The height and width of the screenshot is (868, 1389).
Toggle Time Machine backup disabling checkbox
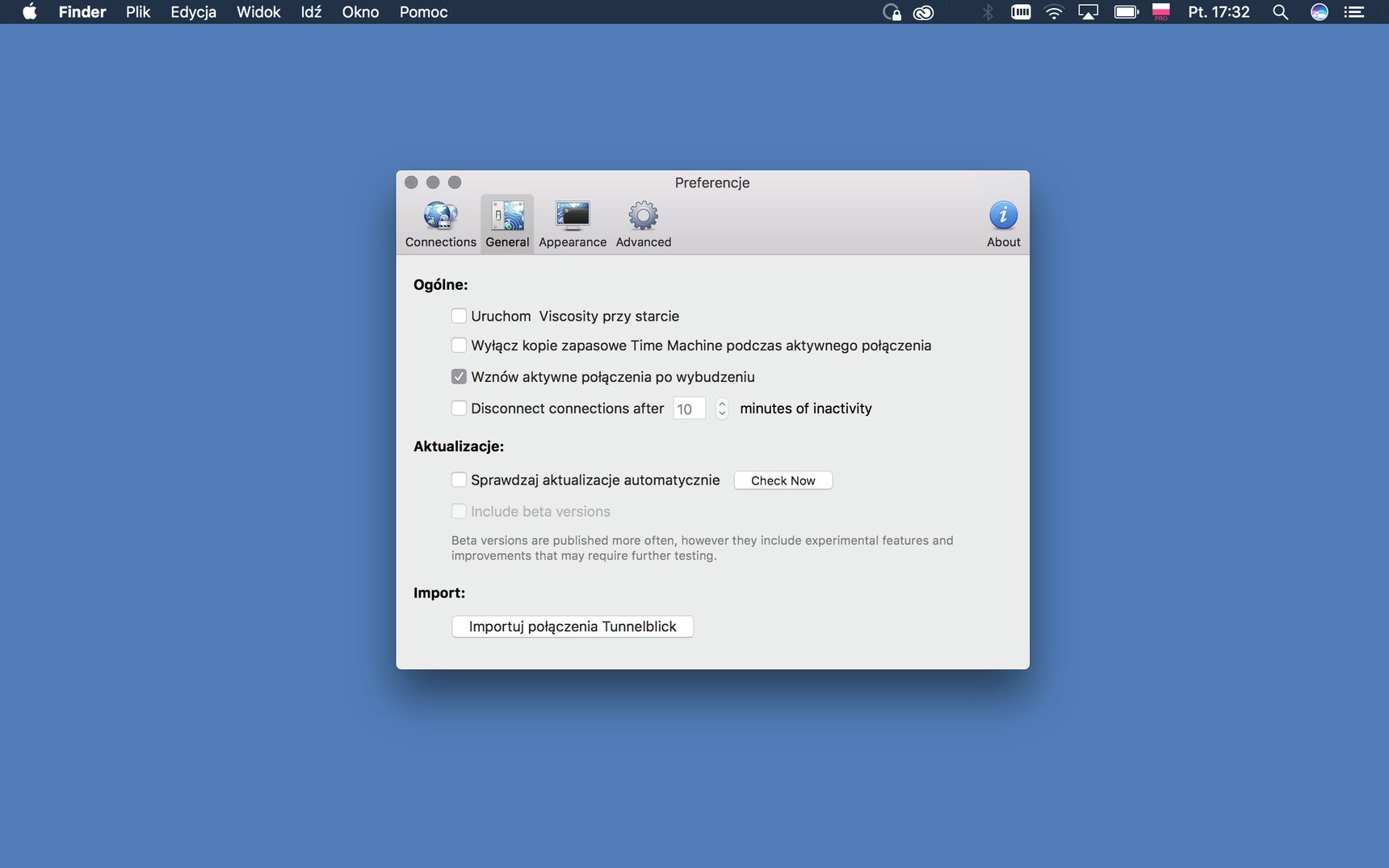459,346
